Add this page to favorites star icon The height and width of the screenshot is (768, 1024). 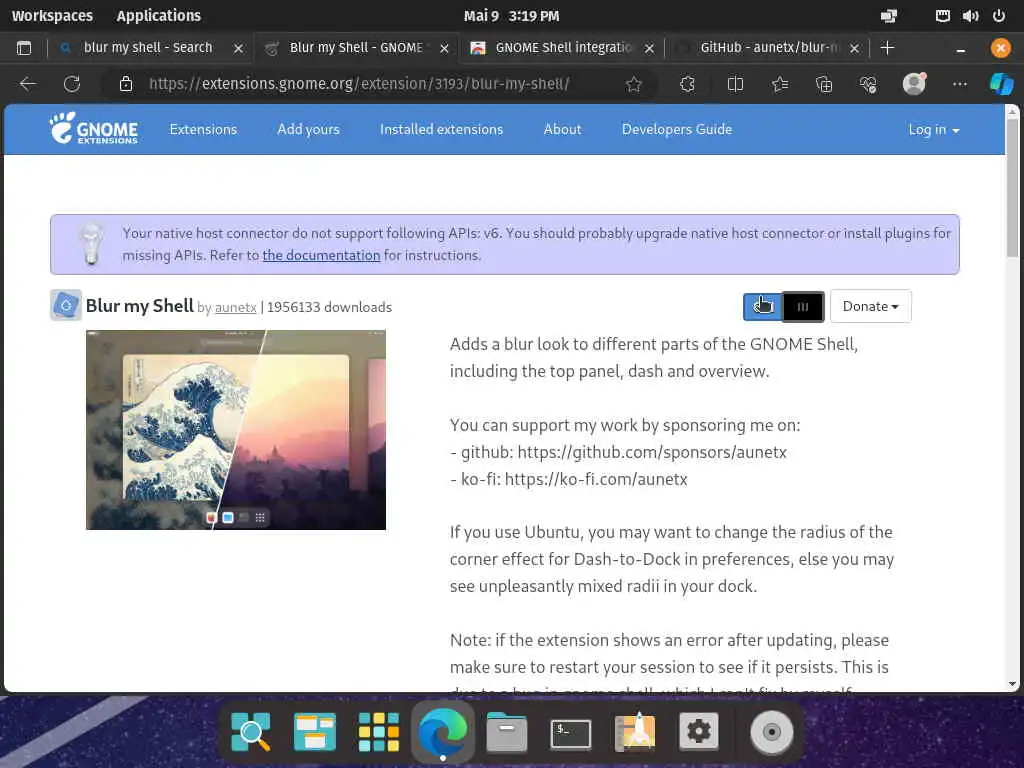pyautogui.click(x=633, y=84)
